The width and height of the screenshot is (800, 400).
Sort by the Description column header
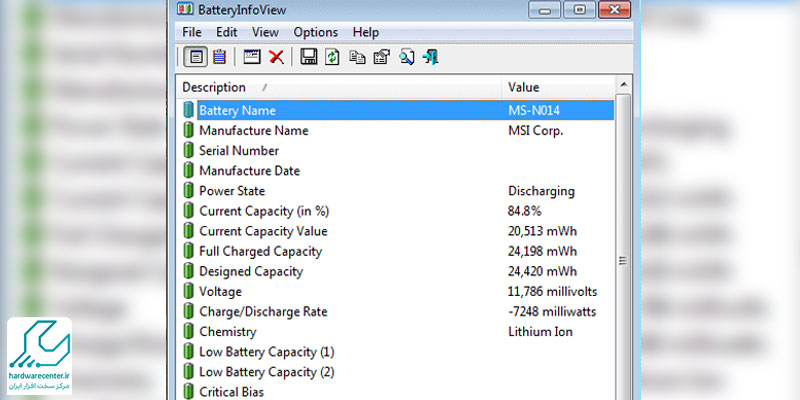339,87
